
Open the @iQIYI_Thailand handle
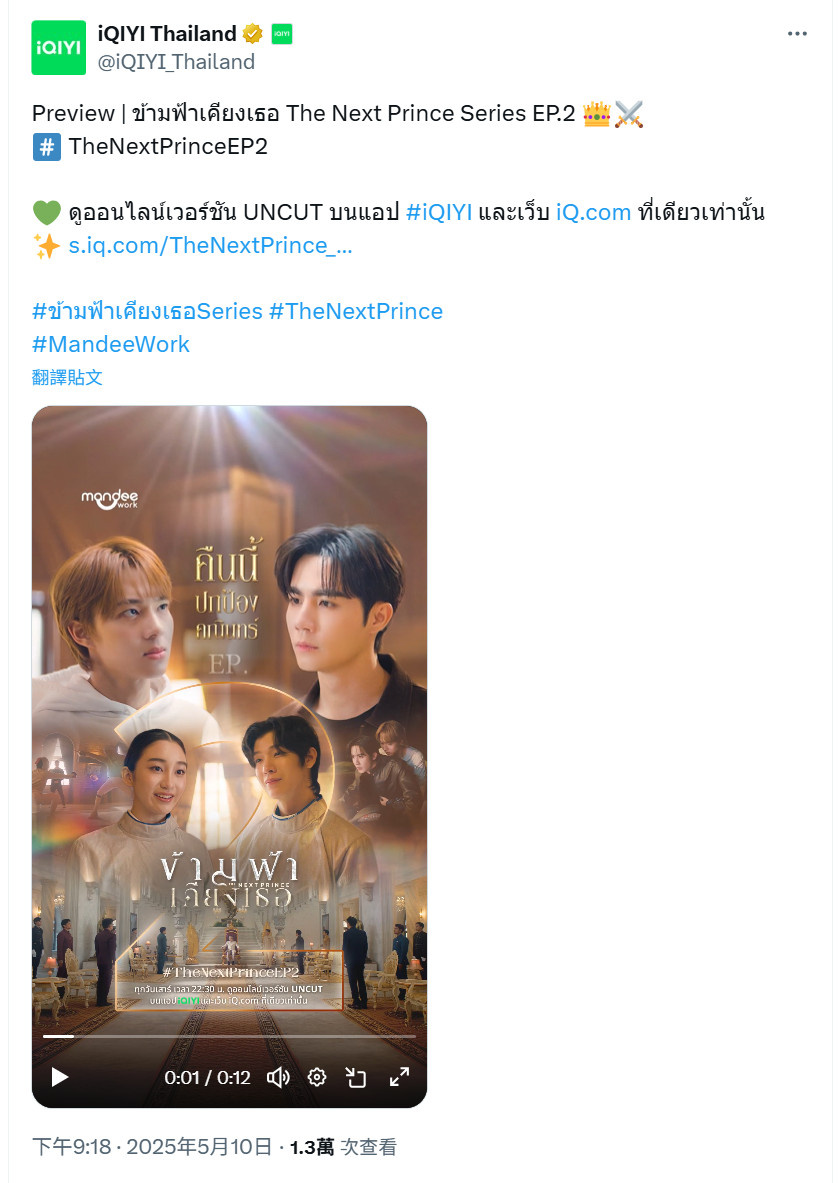pos(177,62)
